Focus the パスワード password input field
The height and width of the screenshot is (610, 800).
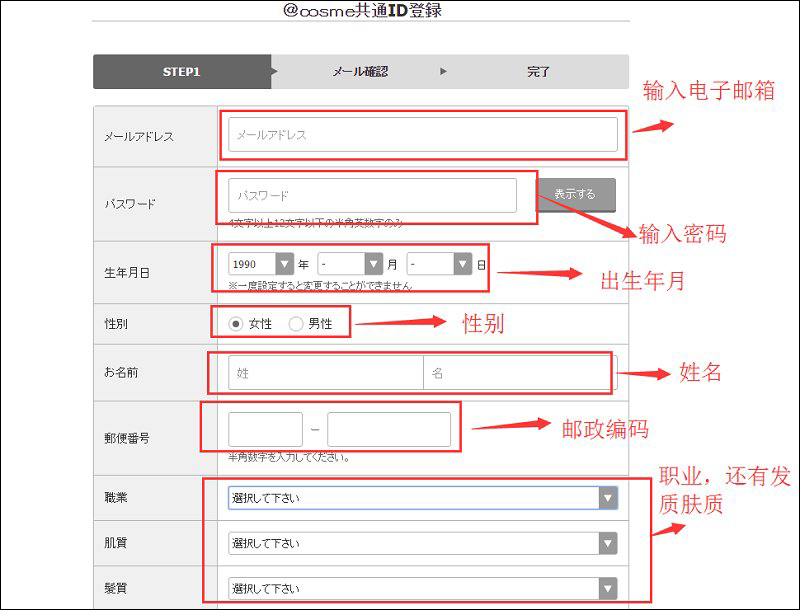(372, 195)
